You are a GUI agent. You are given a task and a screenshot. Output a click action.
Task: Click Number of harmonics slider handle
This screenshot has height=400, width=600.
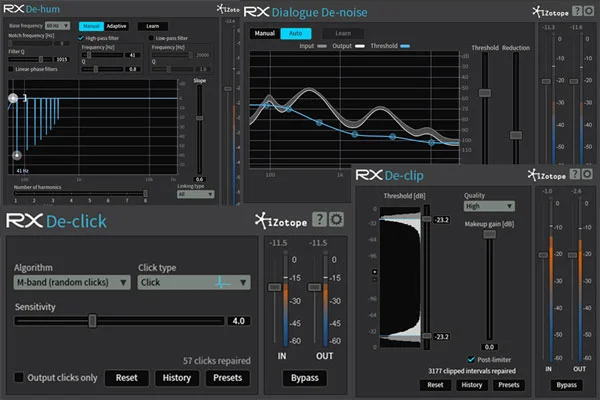pyautogui.click(x=145, y=194)
